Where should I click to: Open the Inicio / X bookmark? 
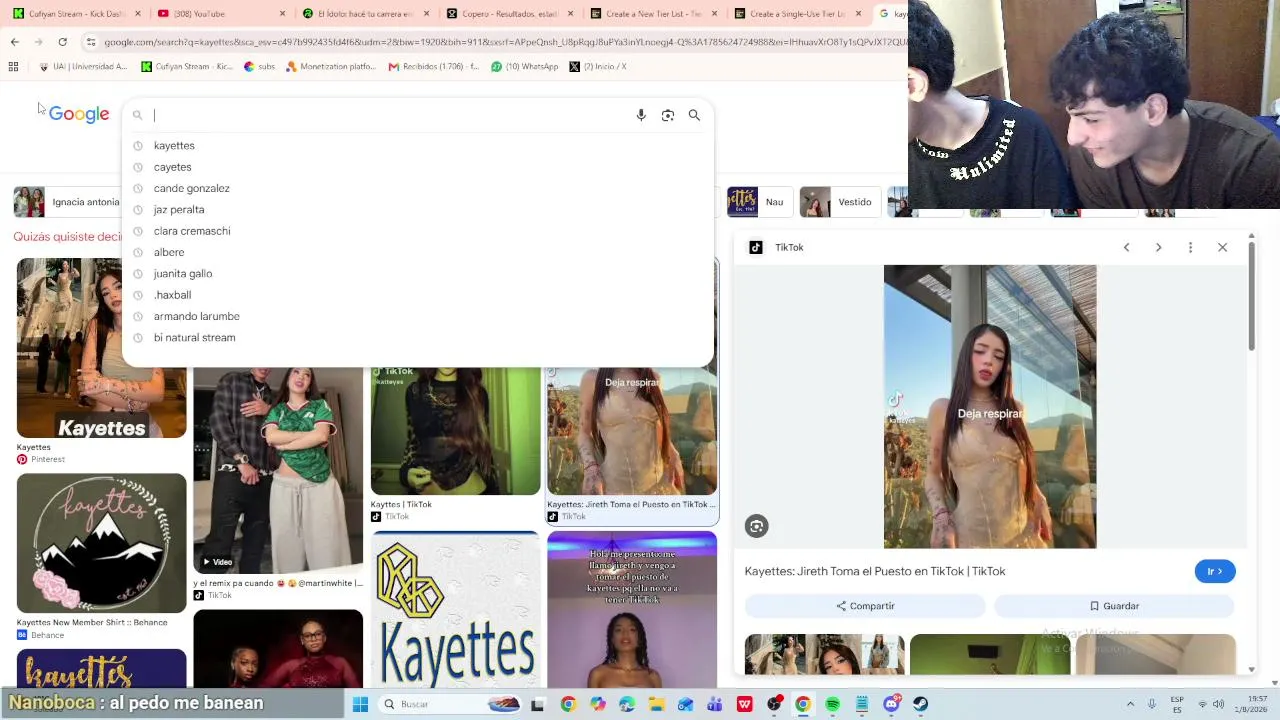[598, 67]
